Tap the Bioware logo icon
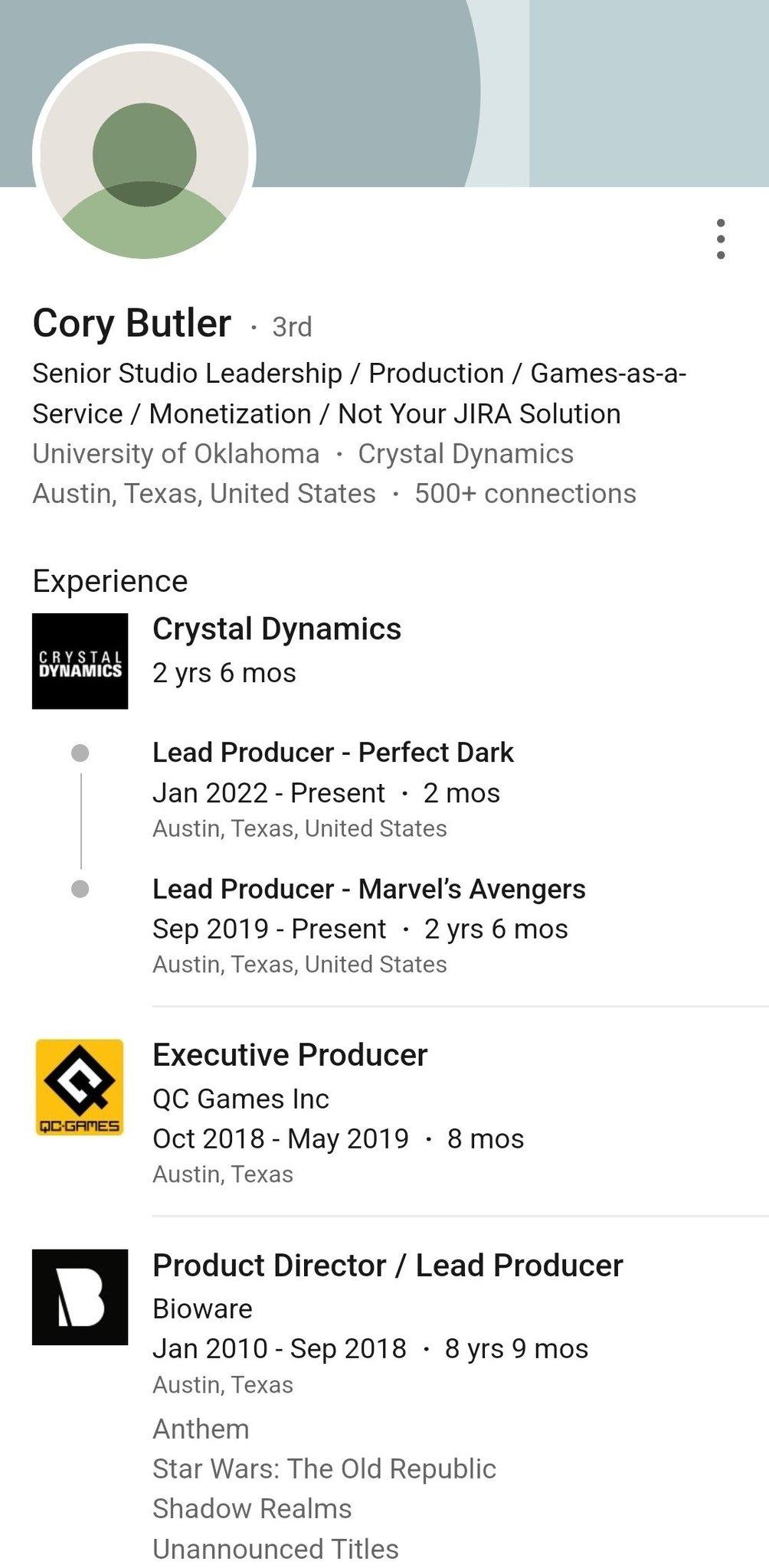 click(80, 1297)
